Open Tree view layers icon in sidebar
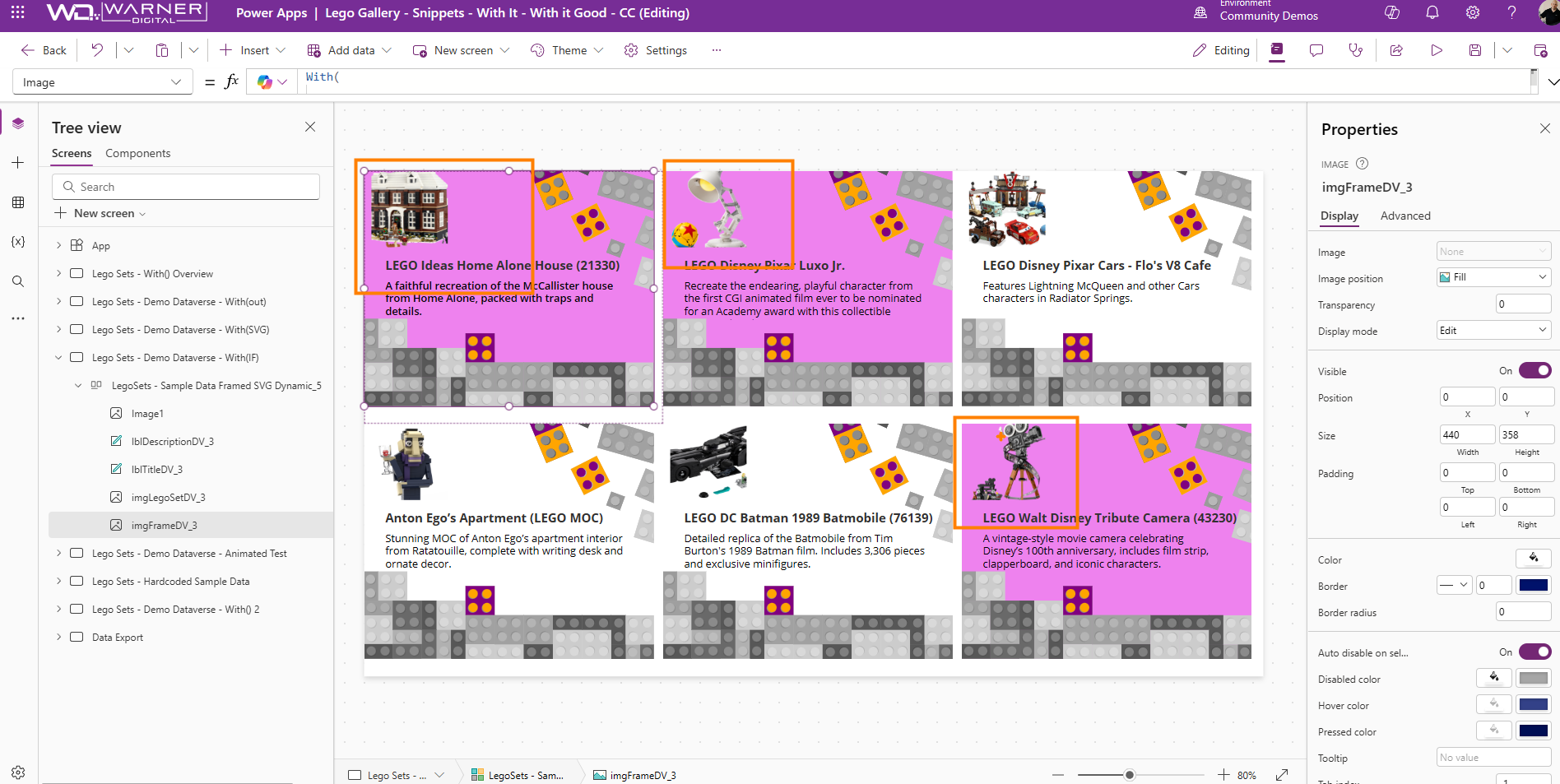 (18, 123)
